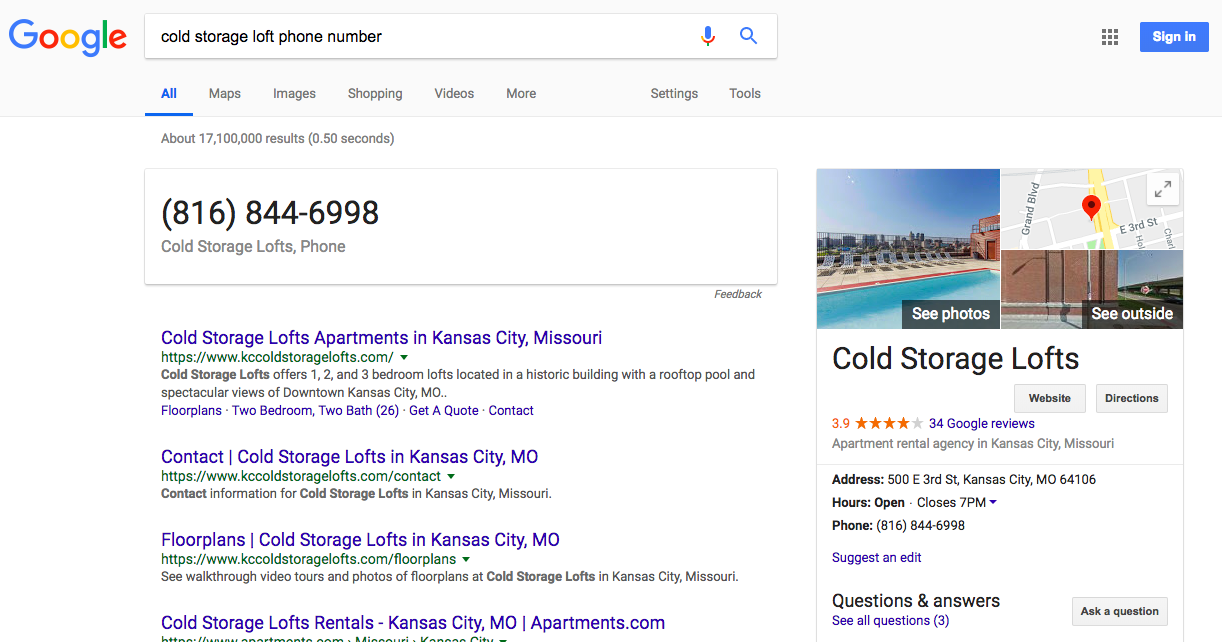Open Contact | Cold Storage Lofts result

click(x=349, y=457)
